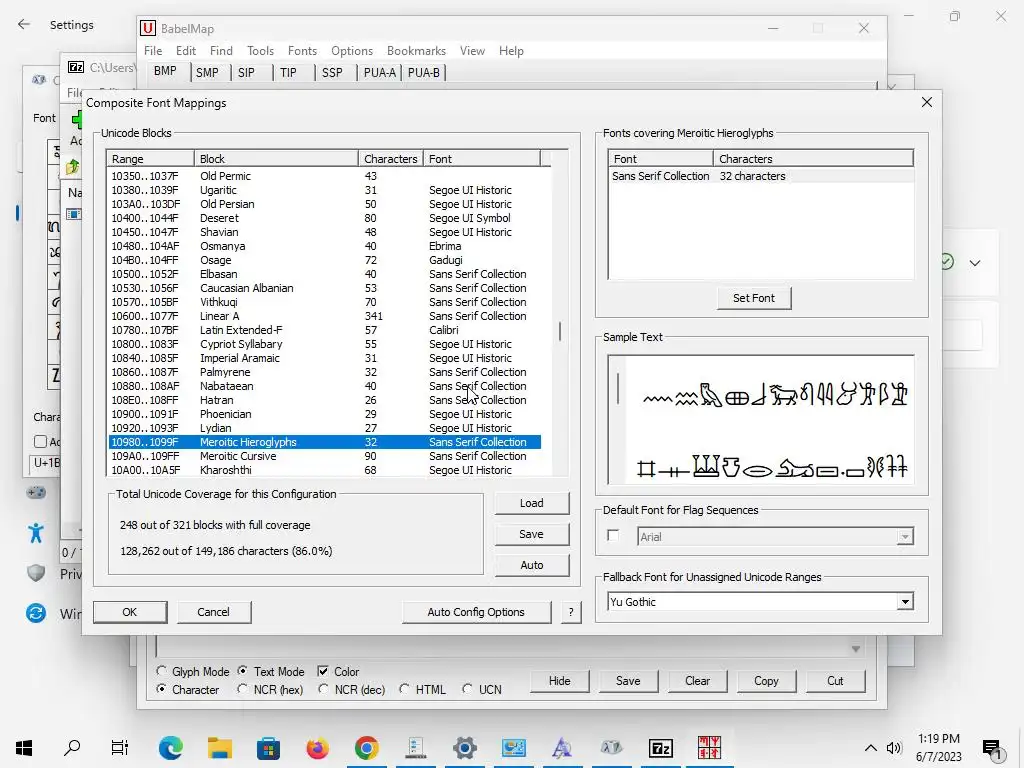Launch Firefox from the taskbar
This screenshot has height=768, width=1024.
click(317, 748)
